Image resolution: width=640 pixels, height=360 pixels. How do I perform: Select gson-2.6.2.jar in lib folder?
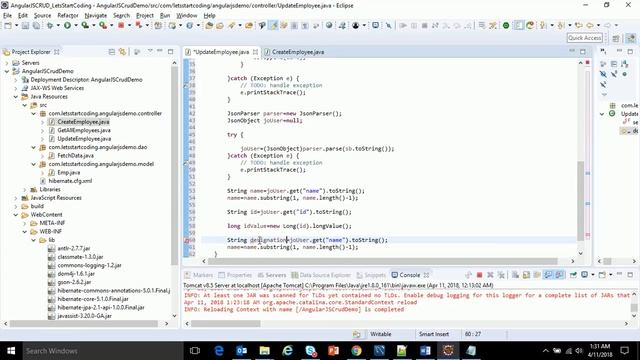point(74,282)
